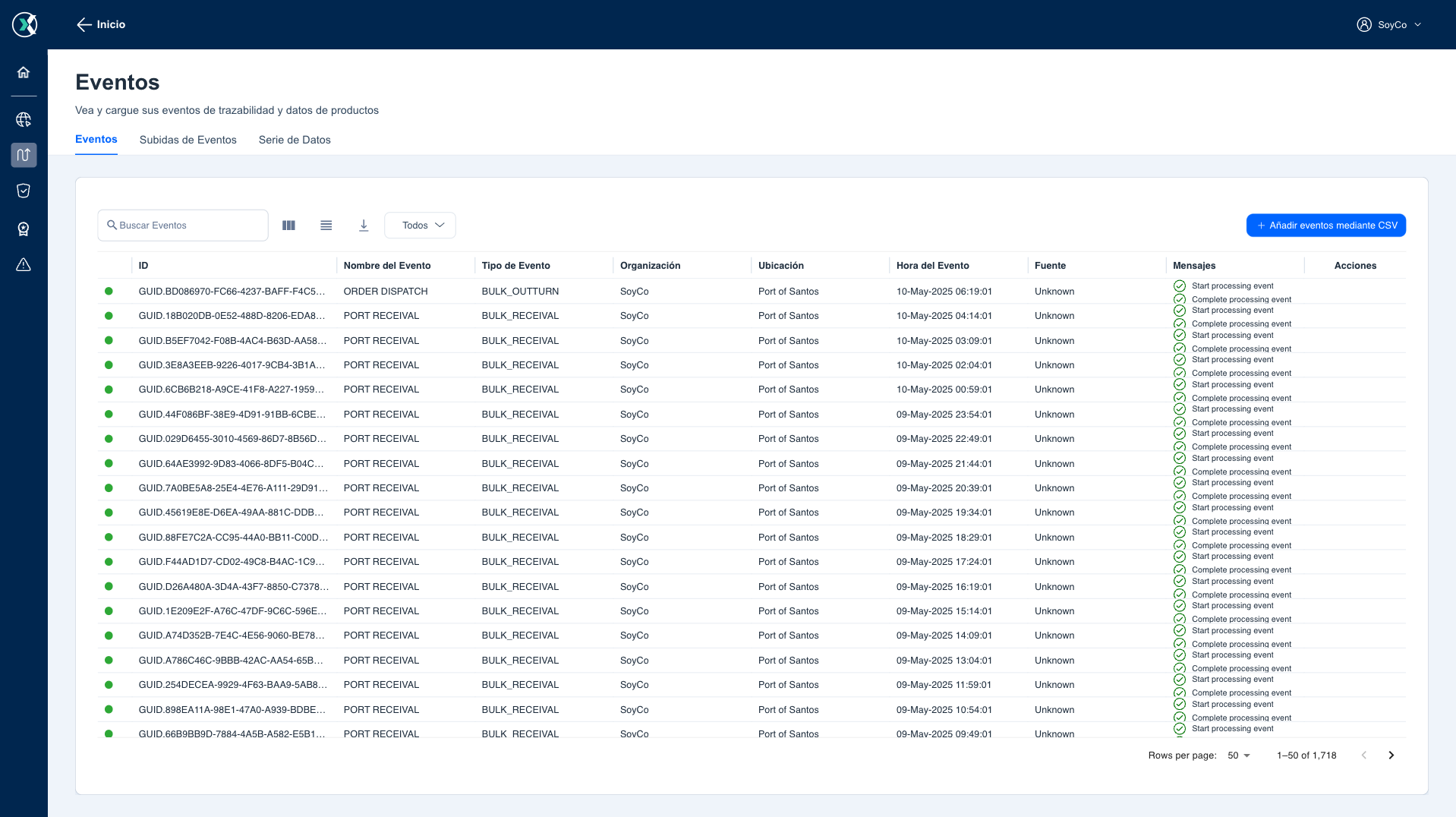The width and height of the screenshot is (1456, 817).
Task: Sort by Nombre del Evento column header
Action: click(x=387, y=266)
